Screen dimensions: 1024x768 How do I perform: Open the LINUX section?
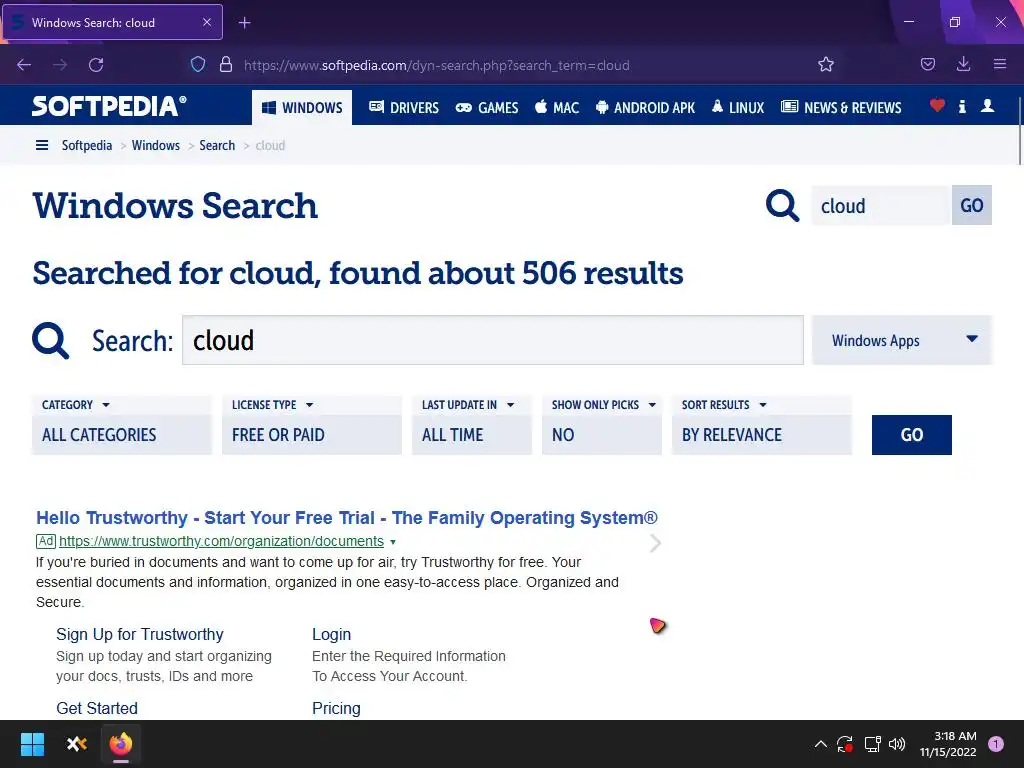pyautogui.click(x=738, y=107)
